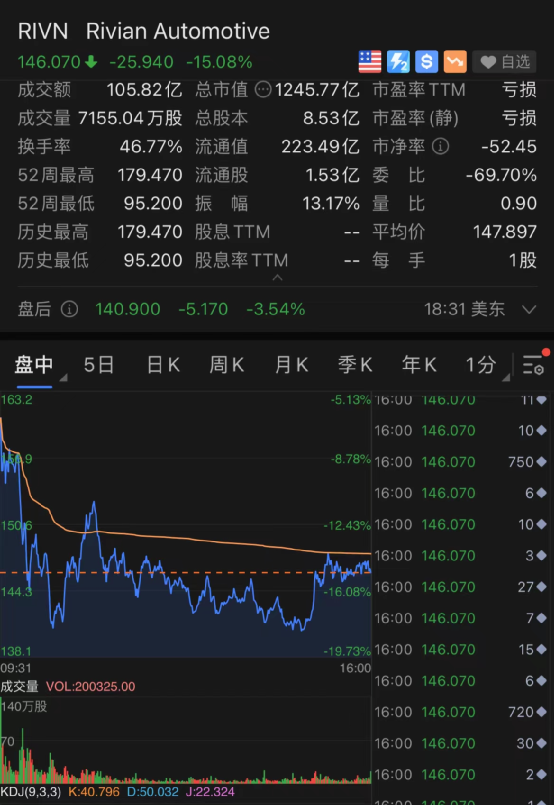Tap the green down arrow beside price
The width and height of the screenshot is (554, 805).
[91, 62]
